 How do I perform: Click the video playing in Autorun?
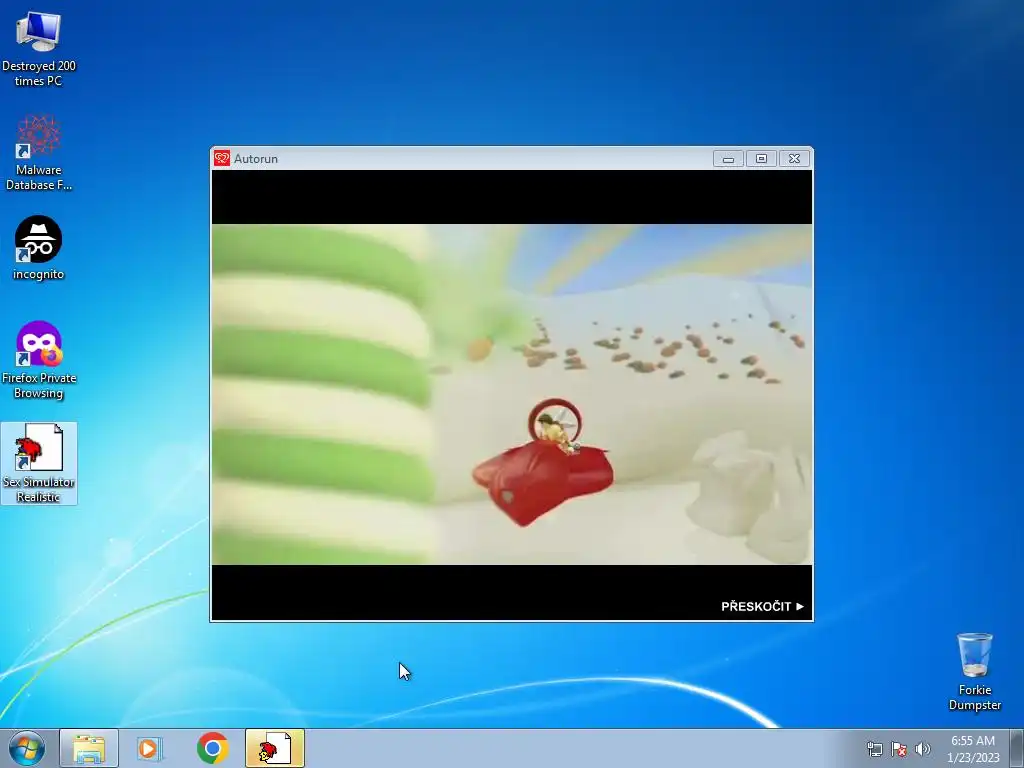point(512,394)
